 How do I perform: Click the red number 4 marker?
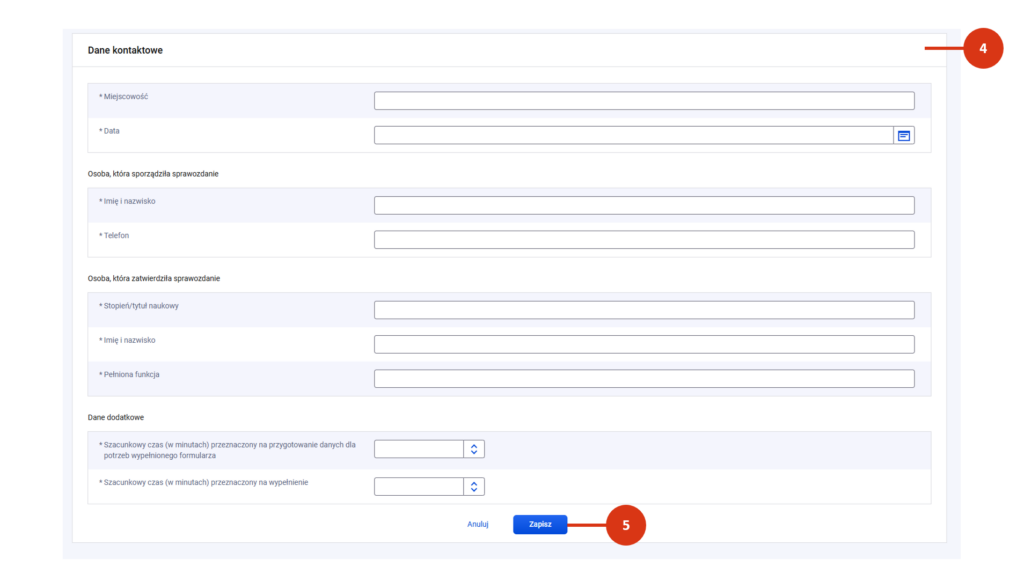pyautogui.click(x=983, y=48)
